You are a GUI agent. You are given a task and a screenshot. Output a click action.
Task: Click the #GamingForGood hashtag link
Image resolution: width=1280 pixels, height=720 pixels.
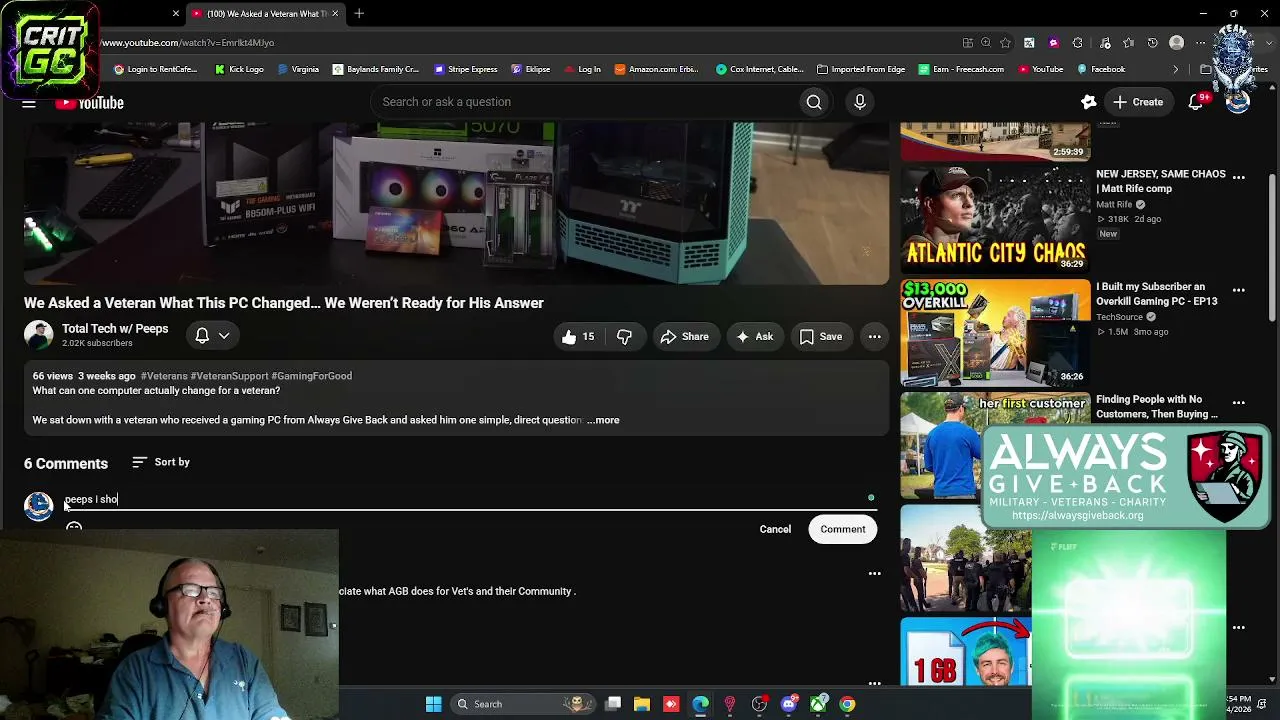(x=311, y=376)
